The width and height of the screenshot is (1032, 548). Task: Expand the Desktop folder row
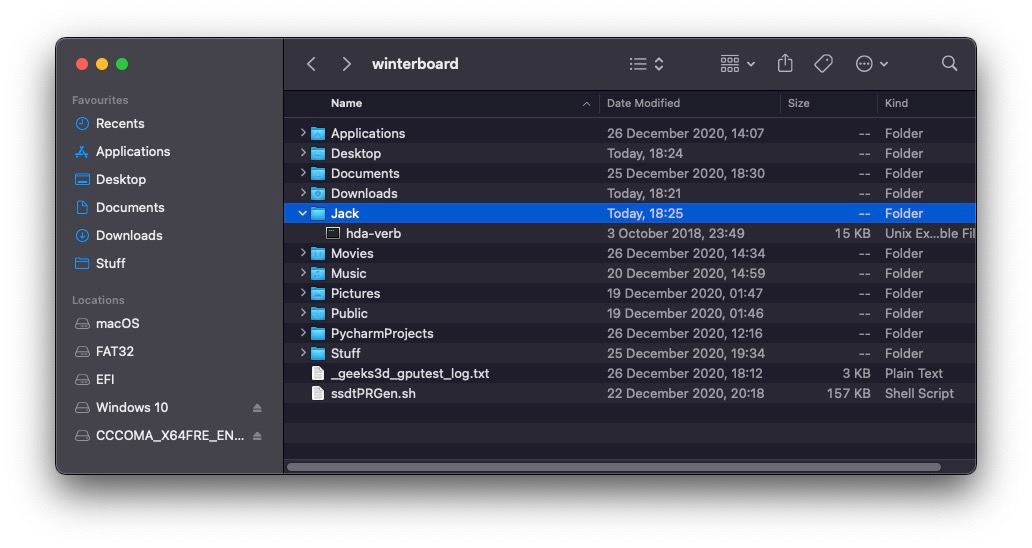[302, 153]
